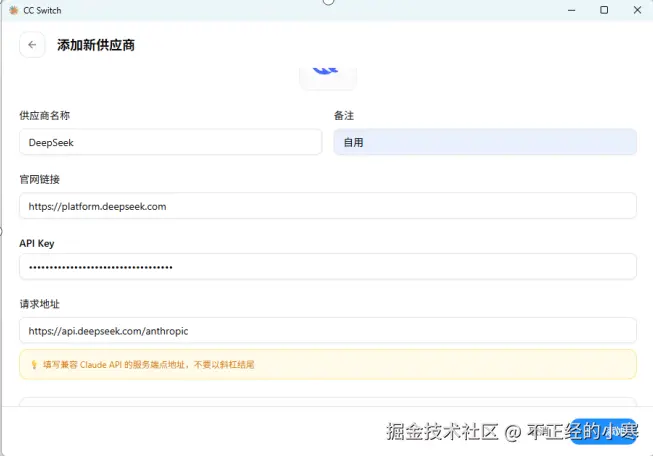Click the CC Switch title text
Image resolution: width=653 pixels, height=456 pixels.
click(x=42, y=10)
